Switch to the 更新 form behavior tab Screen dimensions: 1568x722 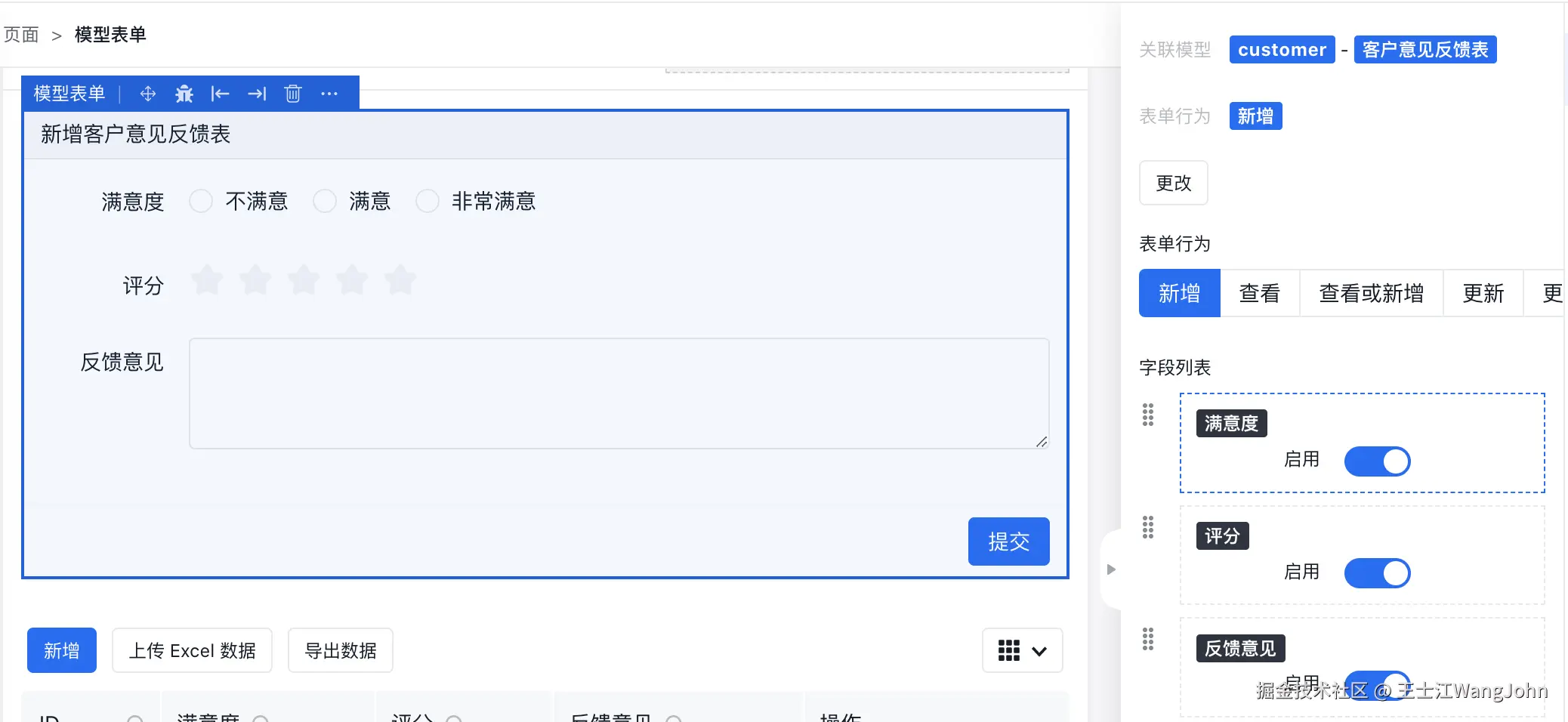1481,293
